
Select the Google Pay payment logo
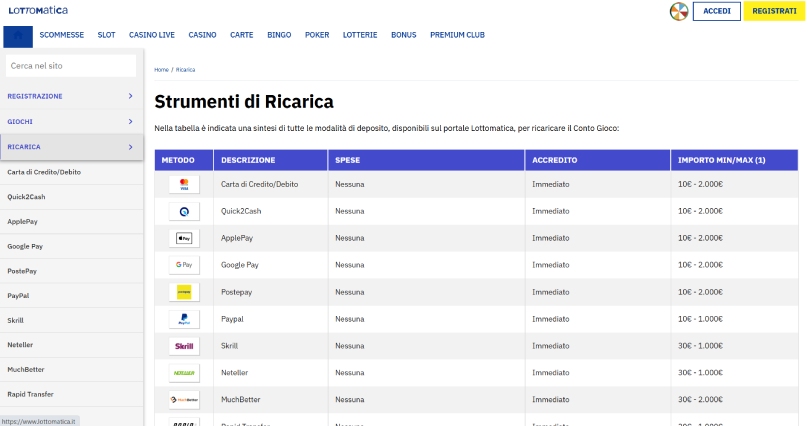(184, 265)
